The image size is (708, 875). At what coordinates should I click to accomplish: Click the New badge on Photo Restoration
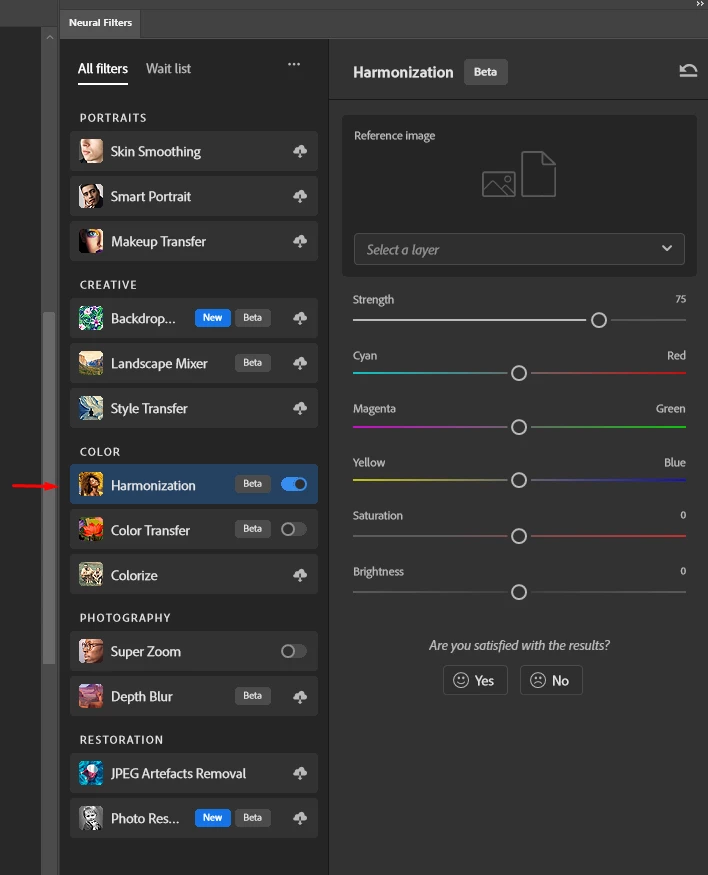click(x=213, y=818)
